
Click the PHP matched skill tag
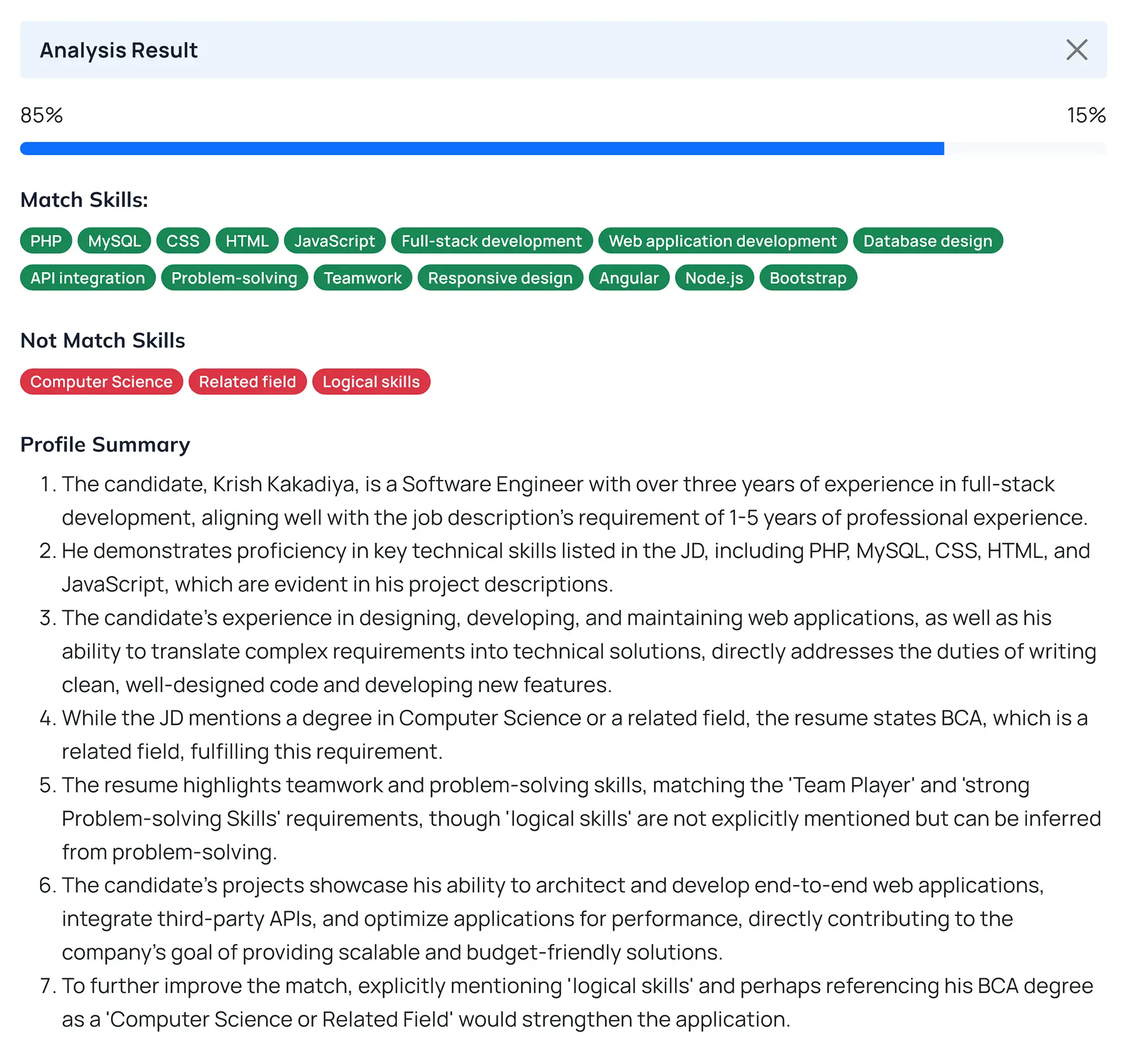click(x=46, y=241)
